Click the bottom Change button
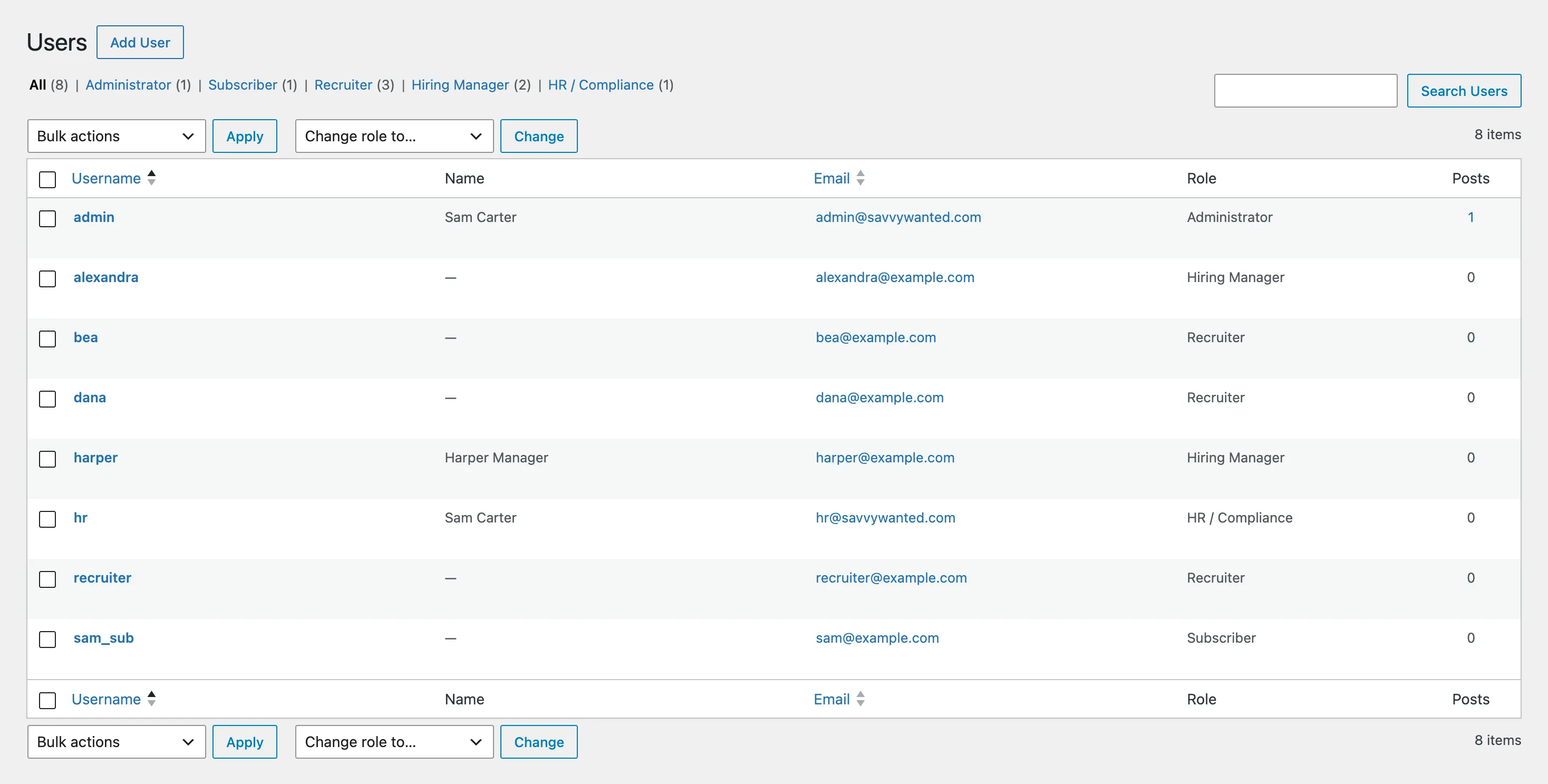The height and width of the screenshot is (784, 1548). tap(539, 742)
